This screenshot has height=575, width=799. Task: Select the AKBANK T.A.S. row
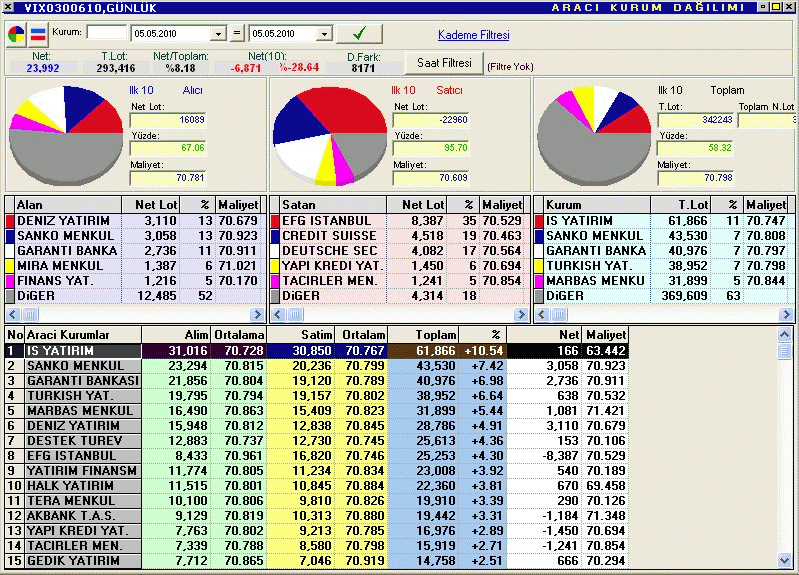tap(316, 516)
